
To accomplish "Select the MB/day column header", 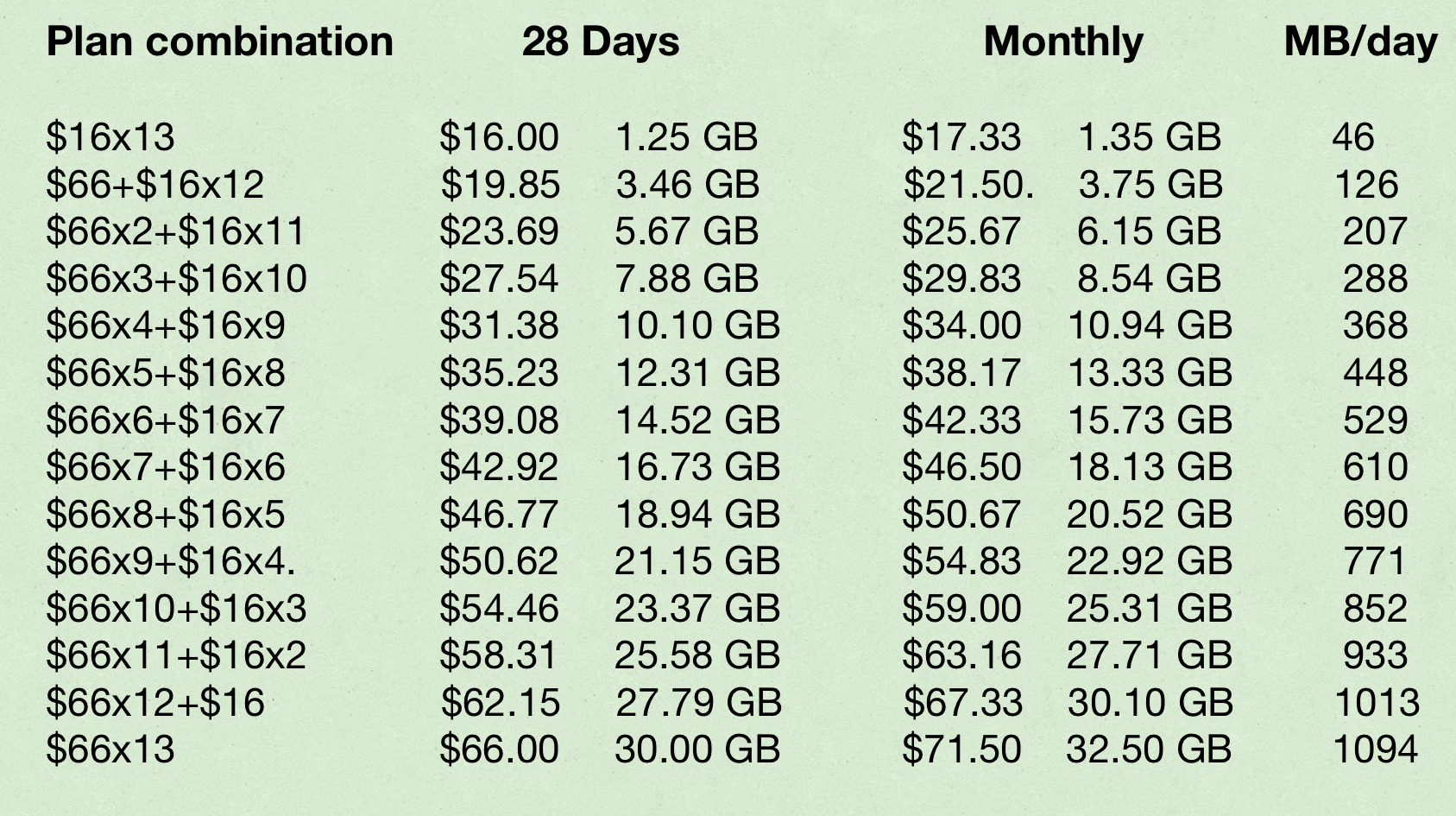I will [1361, 41].
